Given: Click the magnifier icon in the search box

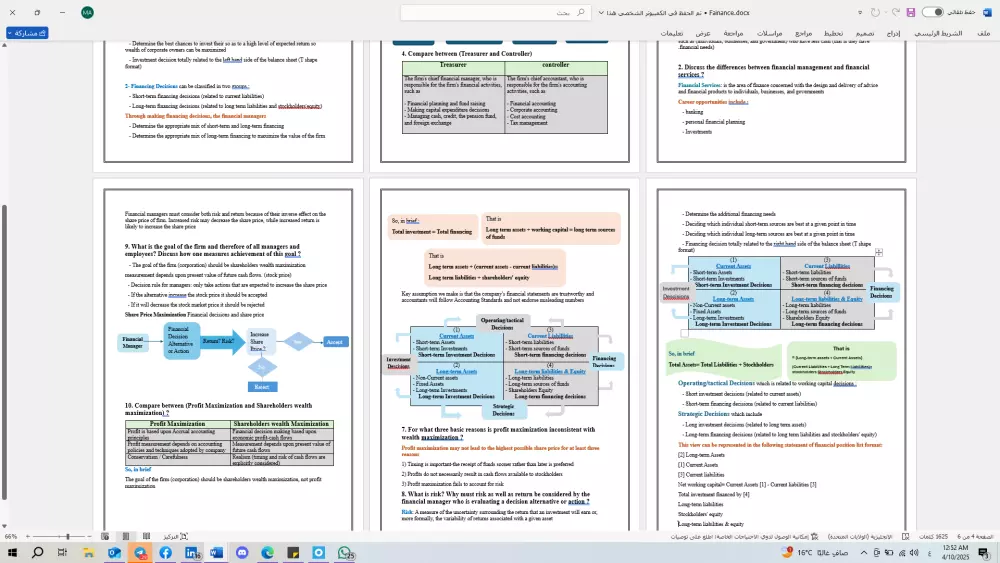Looking at the screenshot, I should [580, 12].
